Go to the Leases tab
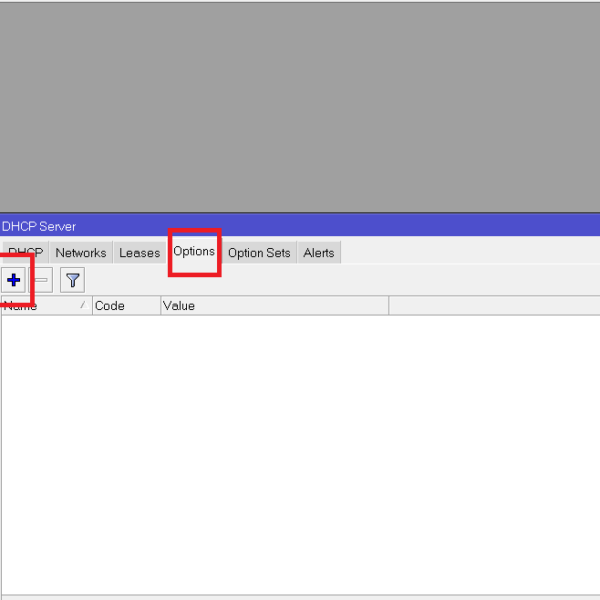 (139, 253)
